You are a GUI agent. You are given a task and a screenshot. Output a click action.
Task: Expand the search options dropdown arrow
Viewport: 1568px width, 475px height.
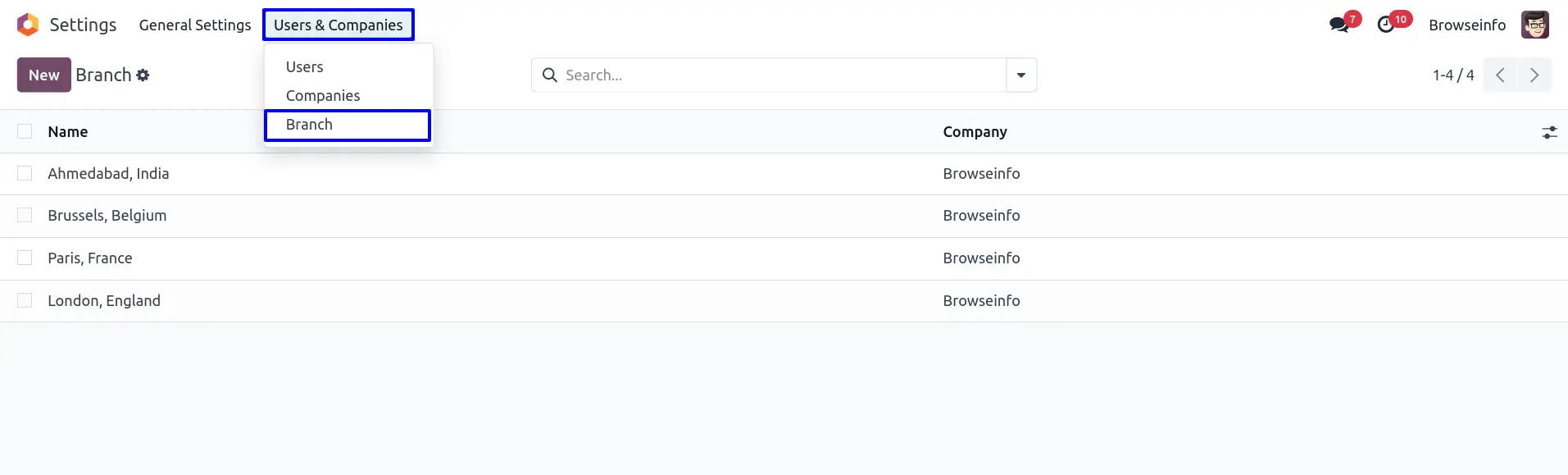(1021, 75)
